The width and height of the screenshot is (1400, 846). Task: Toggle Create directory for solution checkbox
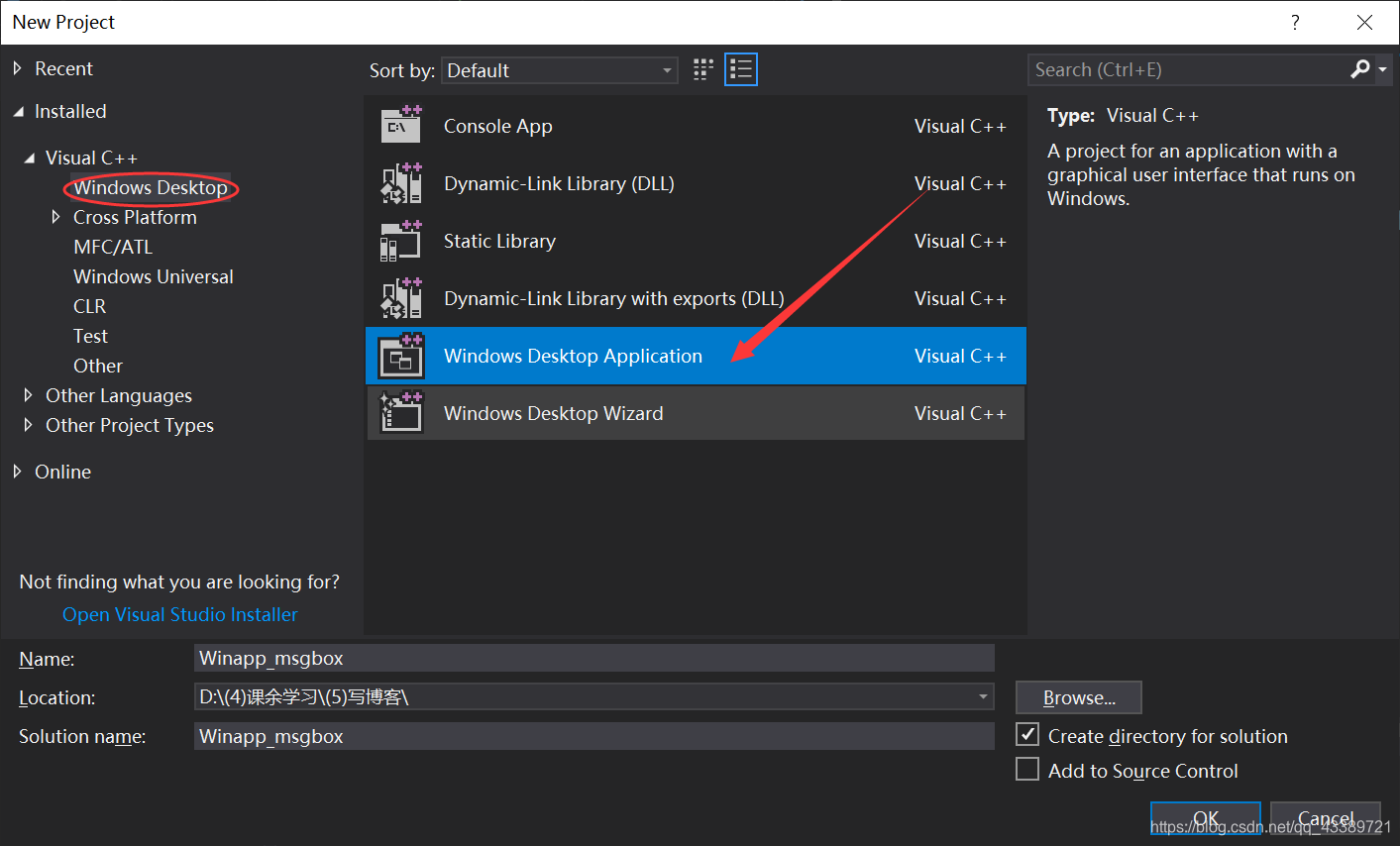tap(1027, 735)
